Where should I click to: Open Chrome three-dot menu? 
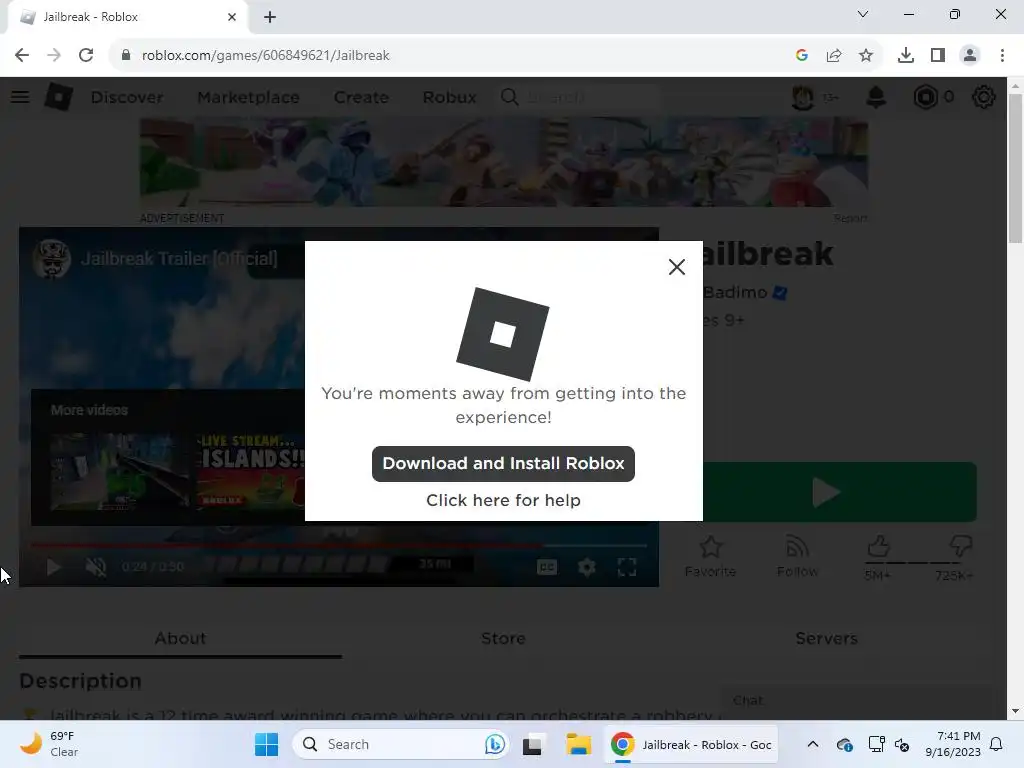click(x=1002, y=55)
